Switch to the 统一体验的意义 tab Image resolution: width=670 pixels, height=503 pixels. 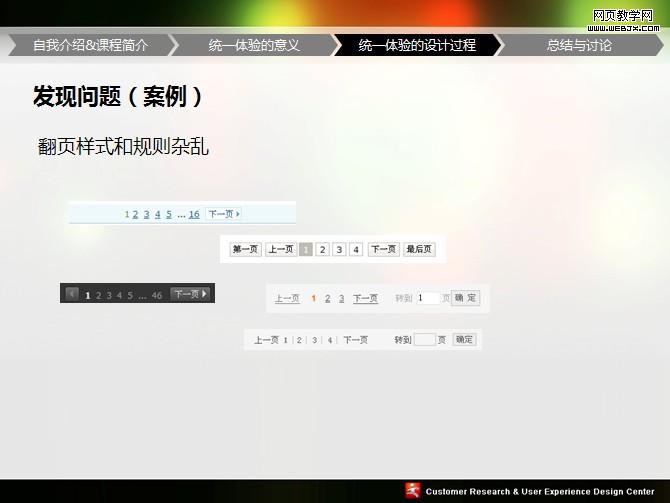[254, 45]
